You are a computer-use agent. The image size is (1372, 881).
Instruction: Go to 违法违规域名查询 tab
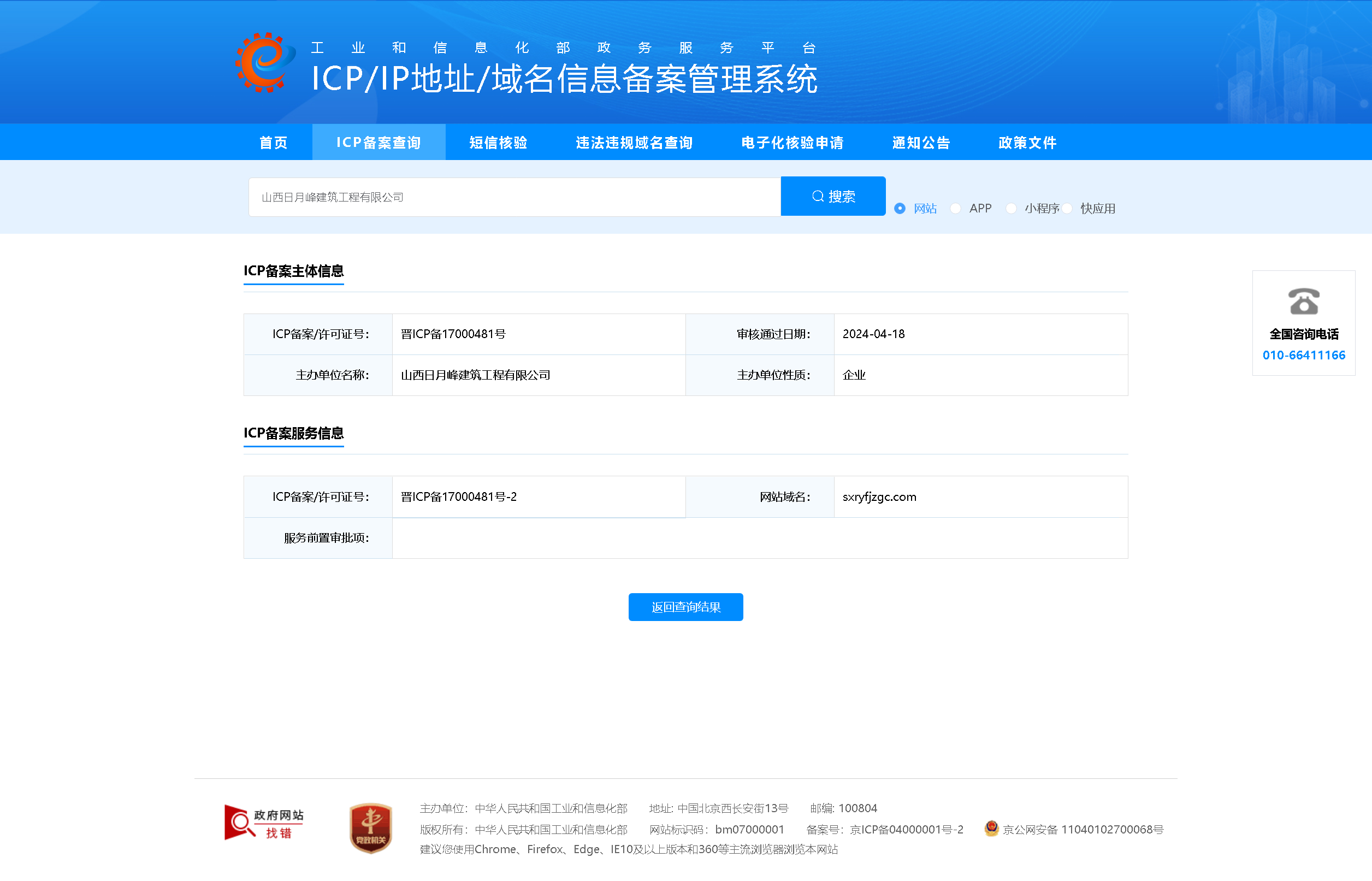point(634,143)
